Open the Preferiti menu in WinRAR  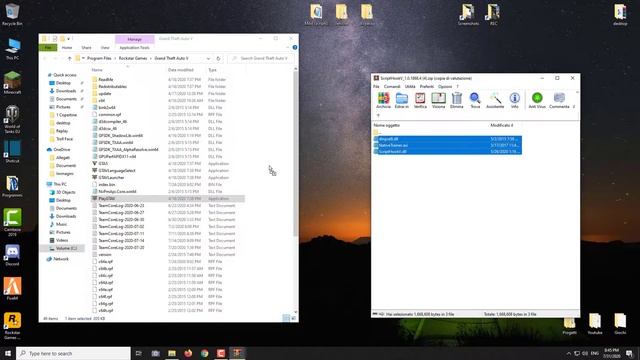pos(427,87)
